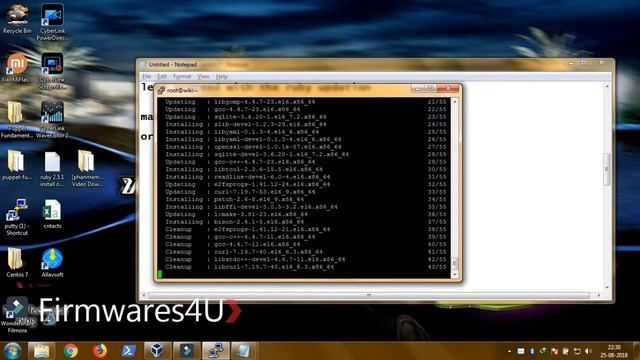Viewport: 640px width, 360px height.
Task: Click PuTTY scrollbar up arrow
Action: (x=455, y=101)
